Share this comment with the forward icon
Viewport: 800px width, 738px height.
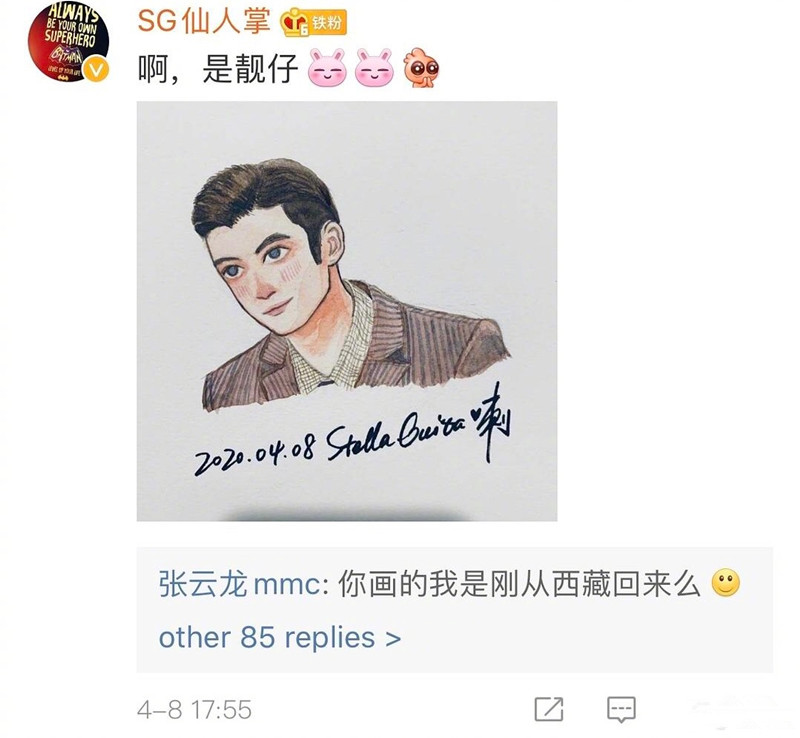pos(549,709)
